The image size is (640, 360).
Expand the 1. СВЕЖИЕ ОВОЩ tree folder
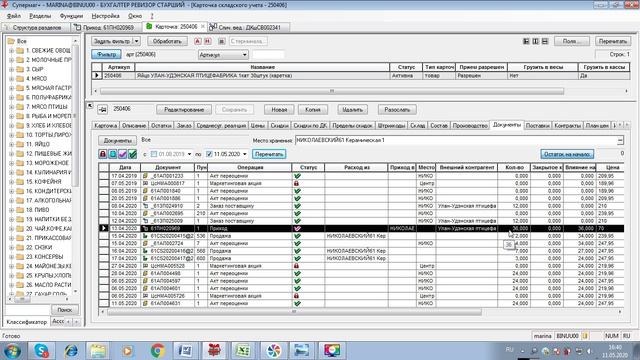11,51
